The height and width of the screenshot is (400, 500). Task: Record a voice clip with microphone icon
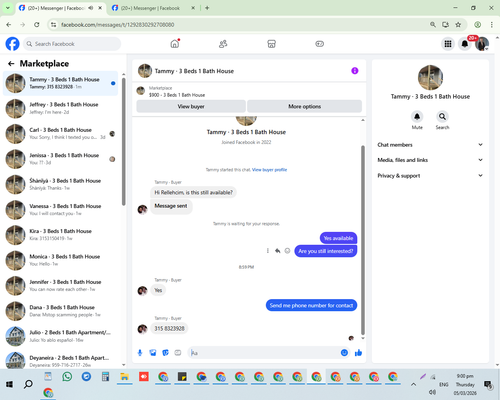pos(140,353)
